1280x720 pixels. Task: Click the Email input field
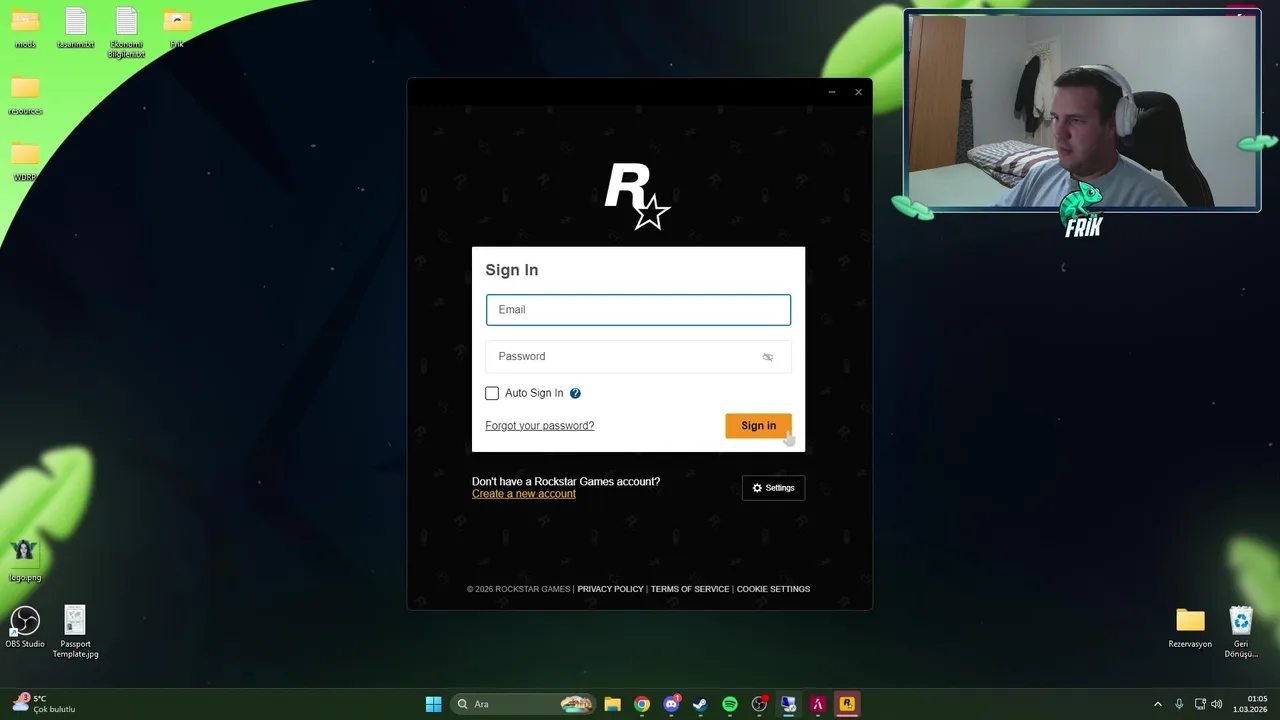point(638,310)
